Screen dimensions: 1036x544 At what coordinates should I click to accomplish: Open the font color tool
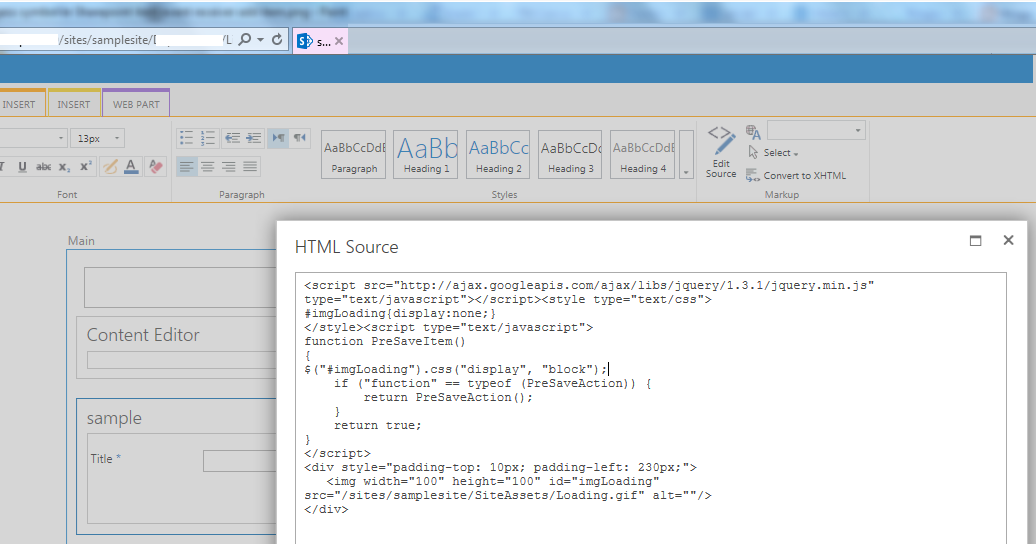(131, 167)
